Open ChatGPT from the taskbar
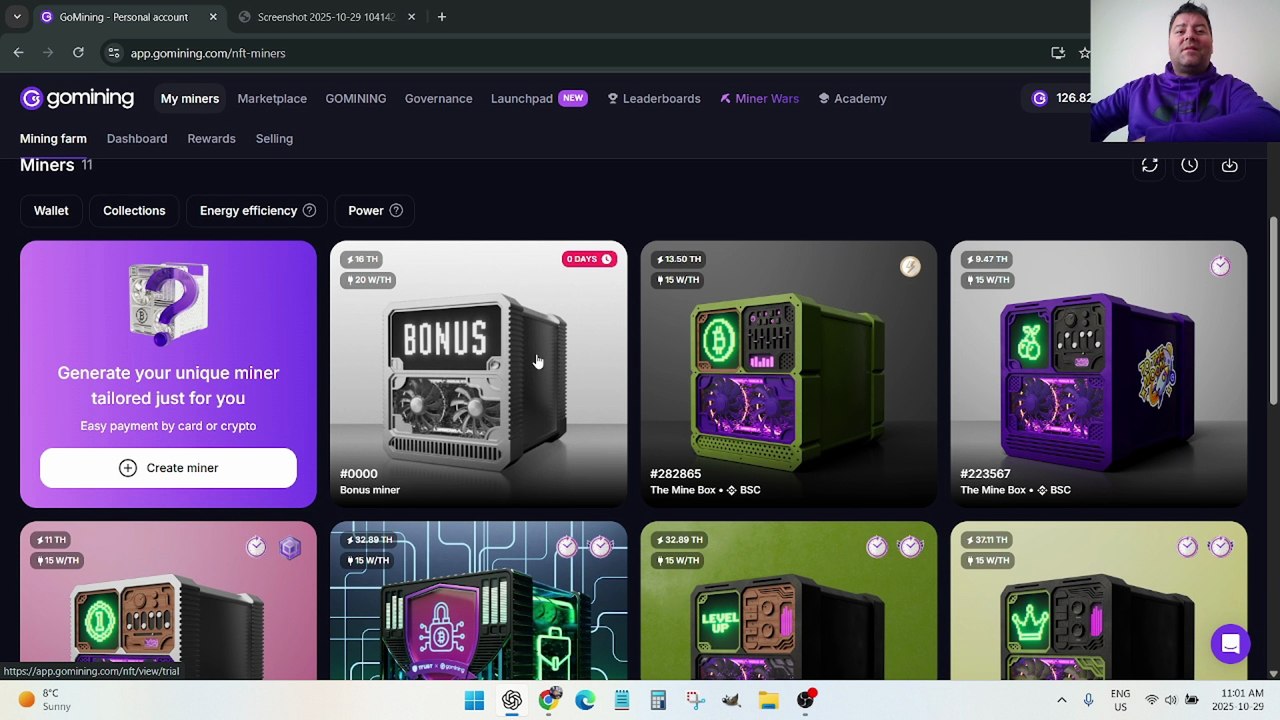The image size is (1280, 720). point(512,700)
